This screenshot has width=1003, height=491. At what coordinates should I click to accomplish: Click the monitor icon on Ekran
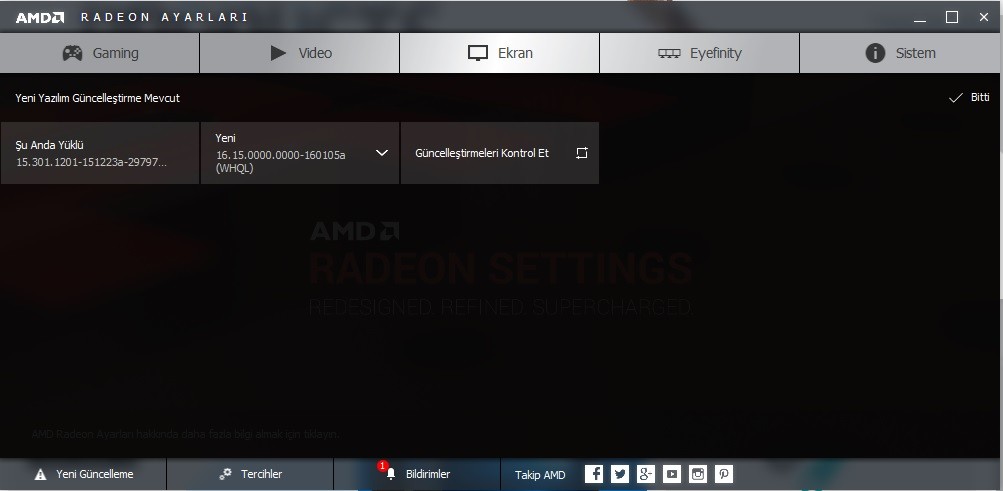point(478,53)
